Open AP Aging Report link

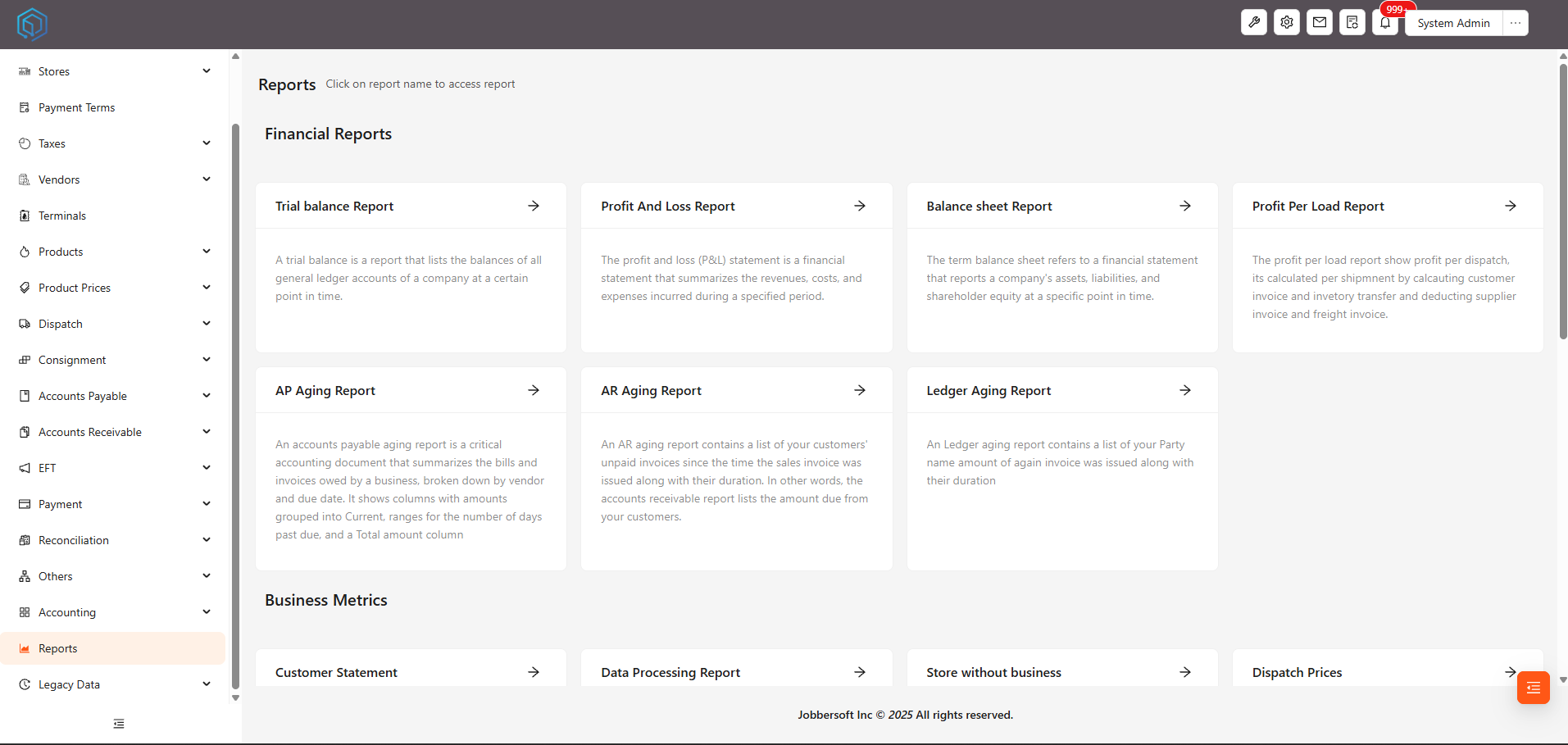pyautogui.click(x=325, y=391)
